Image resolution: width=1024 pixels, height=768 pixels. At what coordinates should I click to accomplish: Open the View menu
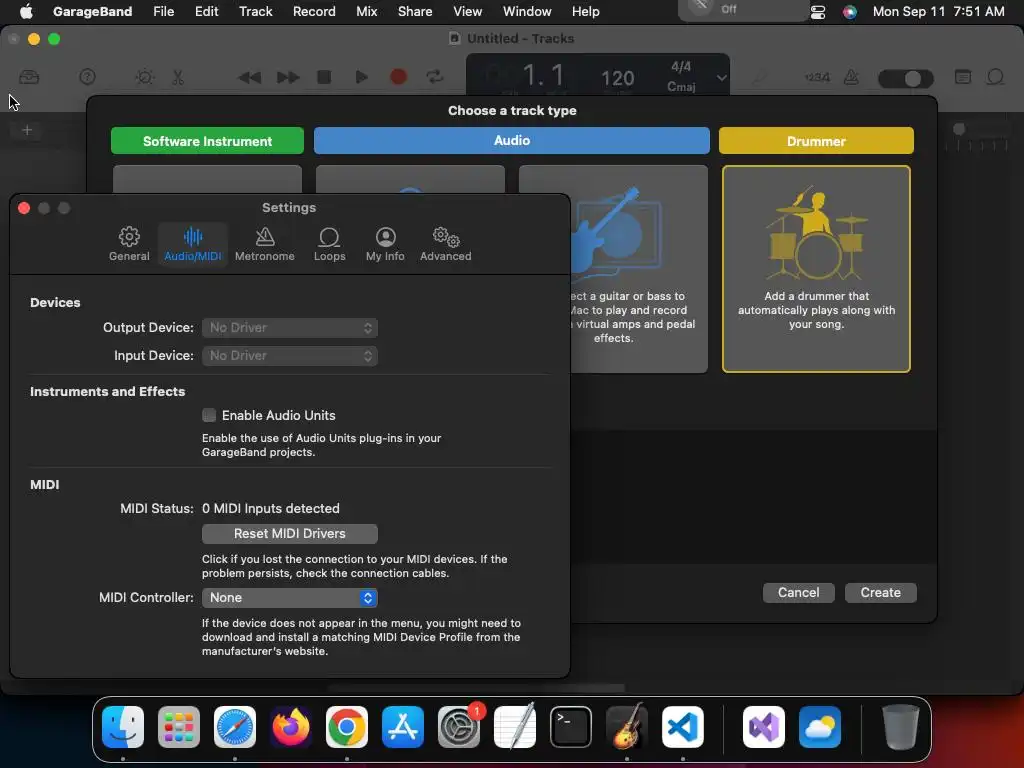click(x=468, y=11)
